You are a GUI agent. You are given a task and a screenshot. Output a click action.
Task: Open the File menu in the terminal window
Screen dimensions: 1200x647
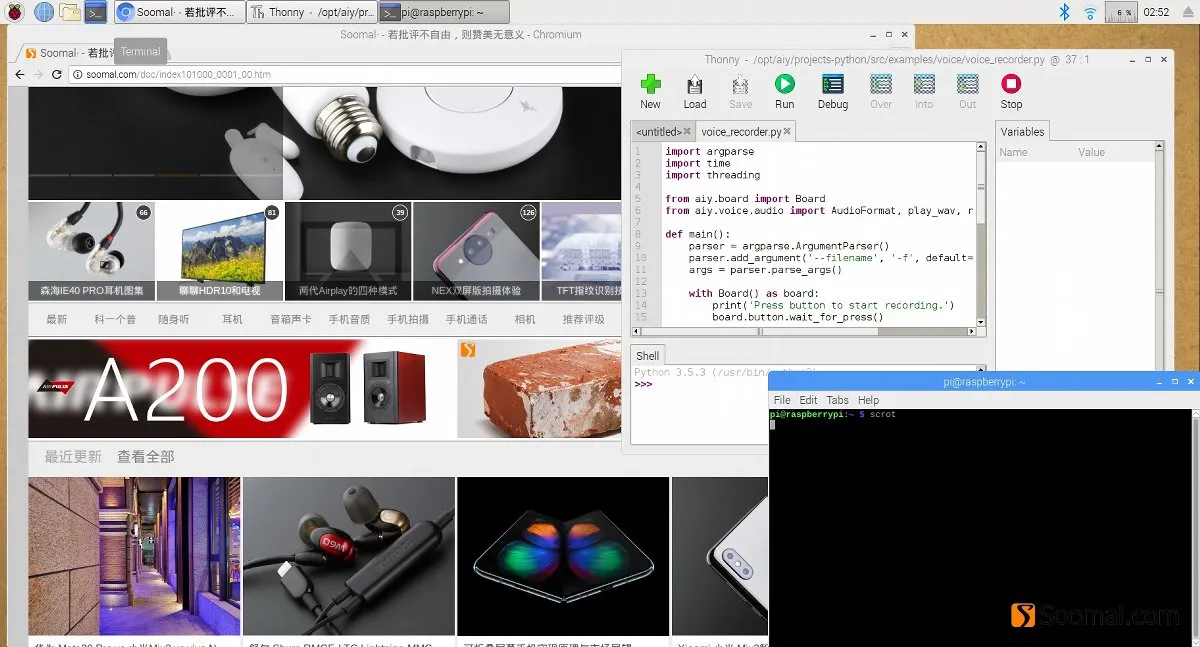[782, 400]
